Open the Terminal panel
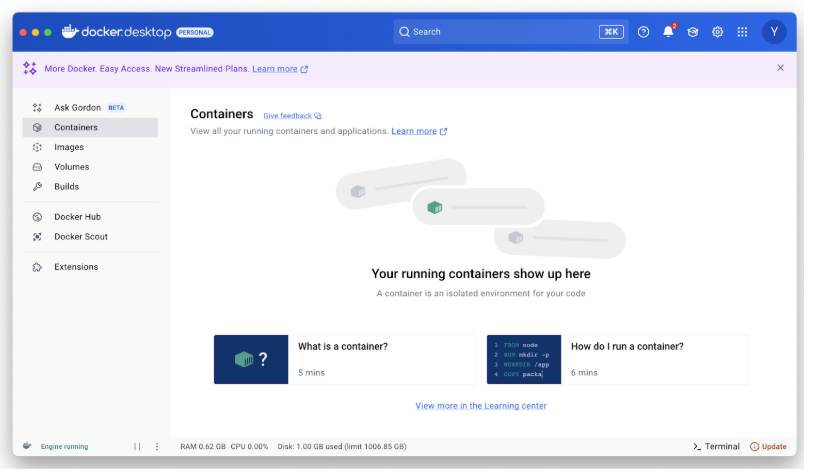The image size is (814, 476). coord(716,447)
